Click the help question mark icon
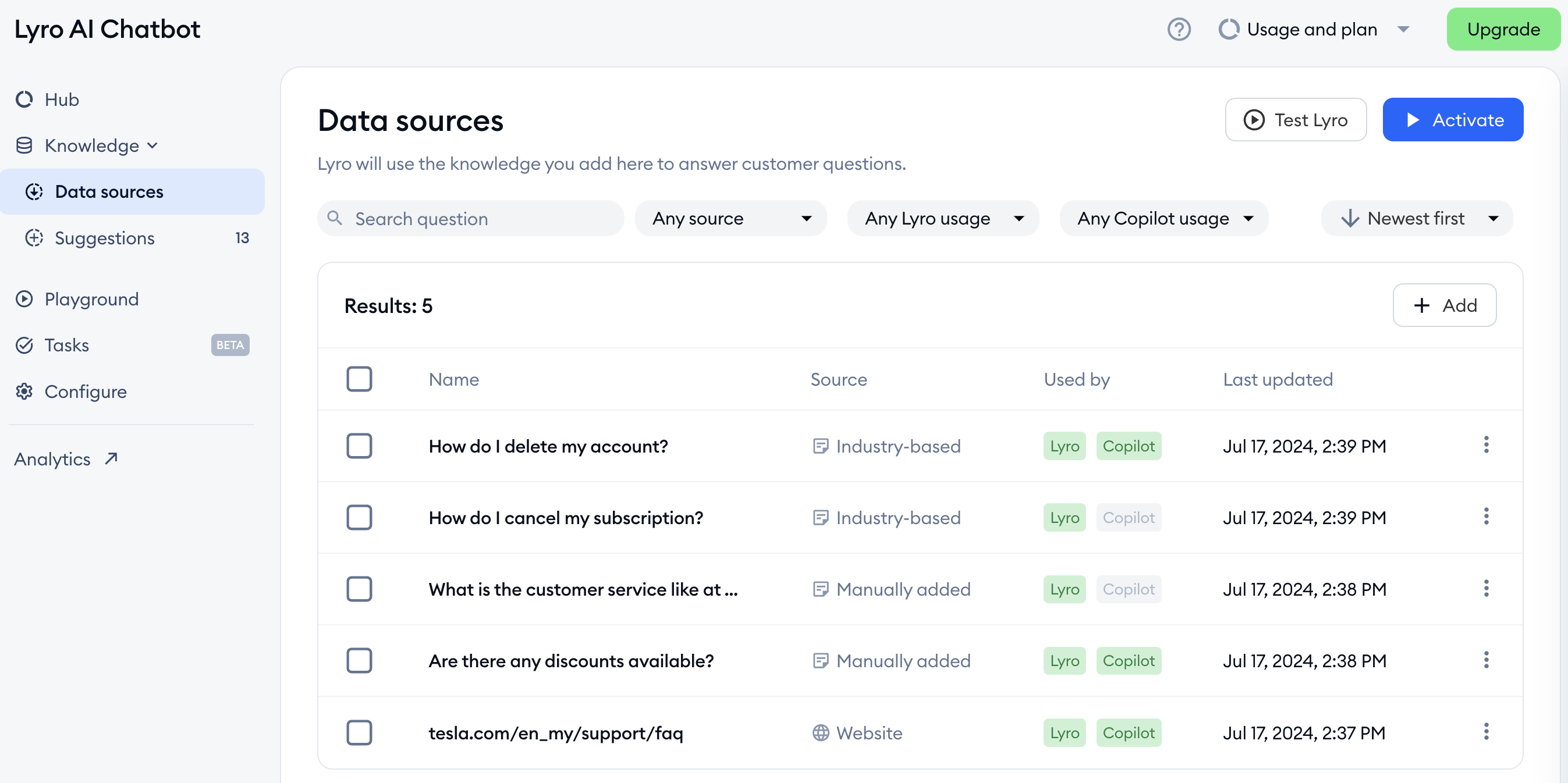 (1179, 29)
